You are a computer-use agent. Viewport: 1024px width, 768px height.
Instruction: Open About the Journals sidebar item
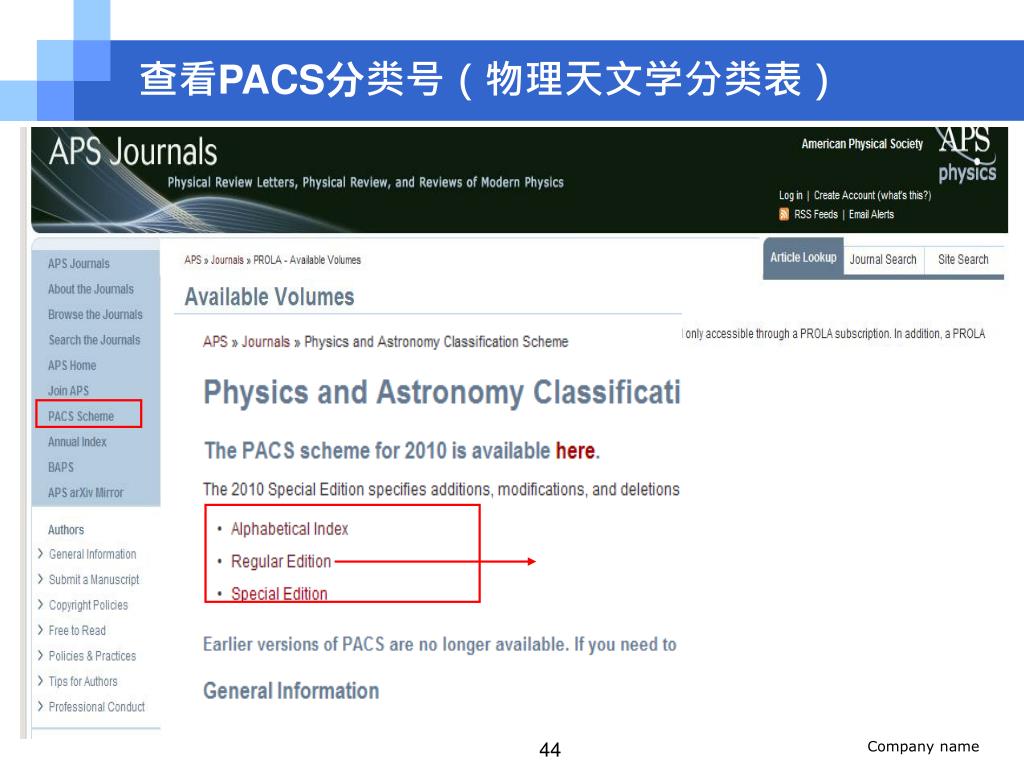pyautogui.click(x=91, y=289)
